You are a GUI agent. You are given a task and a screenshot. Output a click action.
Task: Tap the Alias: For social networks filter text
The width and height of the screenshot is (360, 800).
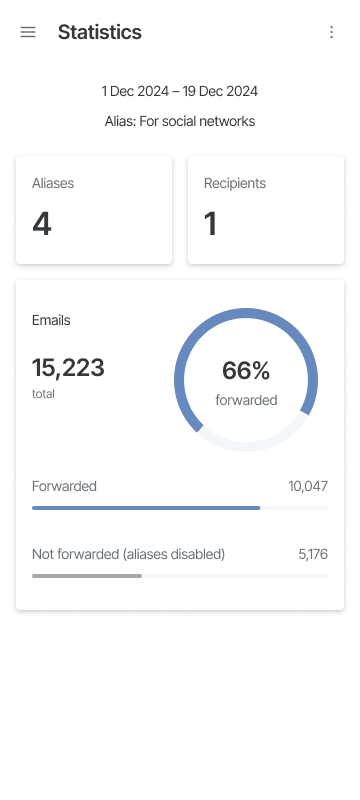(x=179, y=121)
